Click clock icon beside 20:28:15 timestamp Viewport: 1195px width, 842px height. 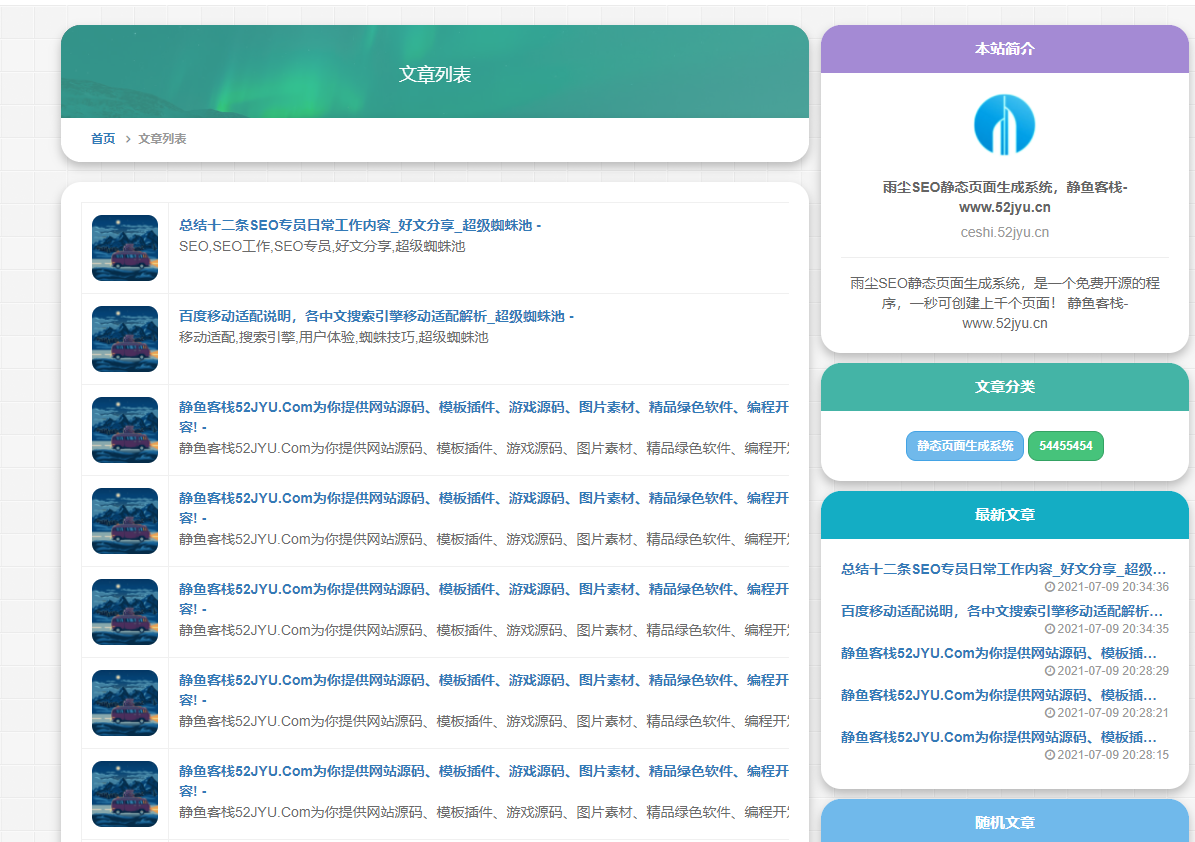(x=1050, y=756)
